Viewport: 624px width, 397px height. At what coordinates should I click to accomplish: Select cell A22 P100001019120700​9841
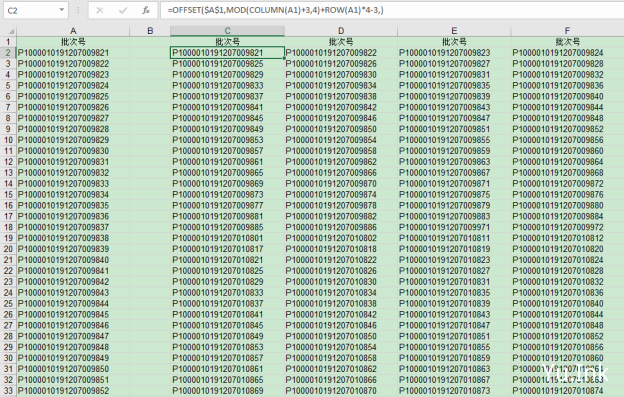(x=73, y=271)
